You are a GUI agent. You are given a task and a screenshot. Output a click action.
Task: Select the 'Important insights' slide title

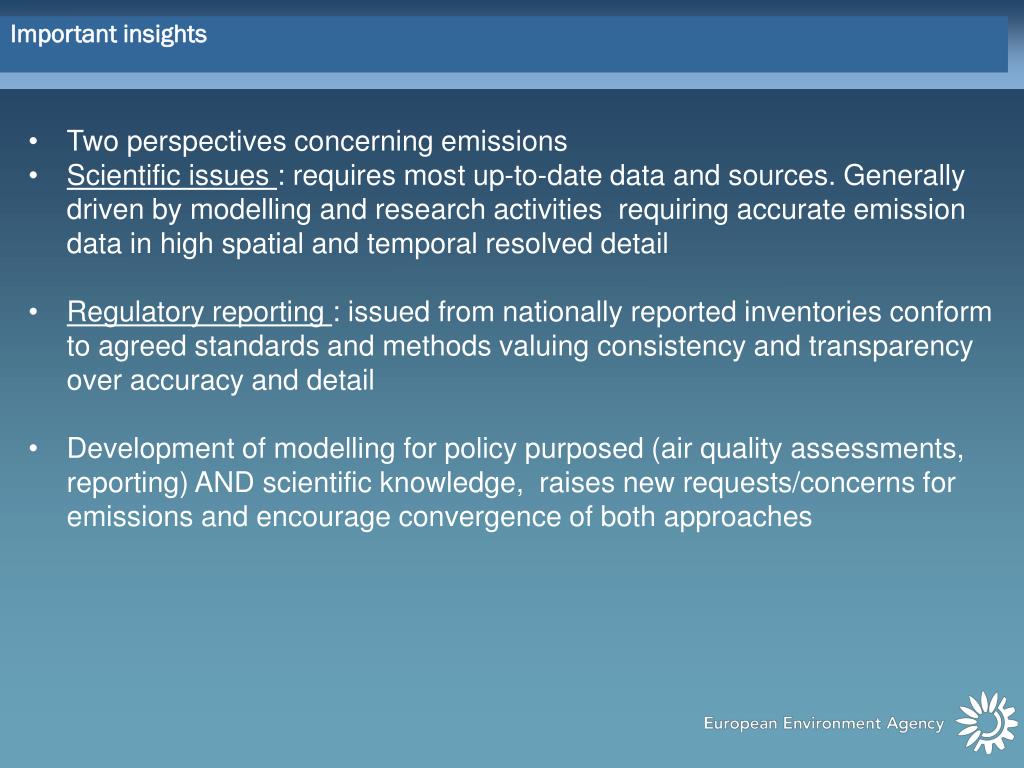pyautogui.click(x=108, y=34)
